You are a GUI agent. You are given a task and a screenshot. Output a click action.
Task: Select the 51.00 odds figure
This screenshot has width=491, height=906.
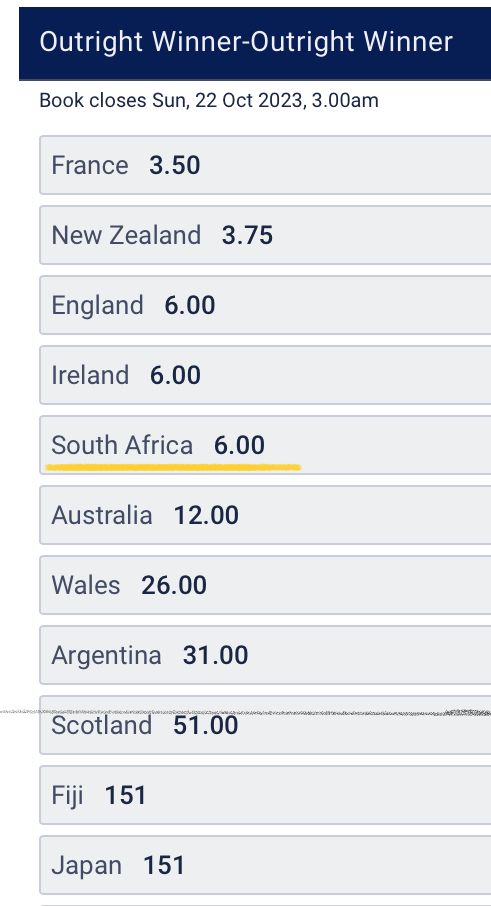pyautogui.click(x=206, y=725)
